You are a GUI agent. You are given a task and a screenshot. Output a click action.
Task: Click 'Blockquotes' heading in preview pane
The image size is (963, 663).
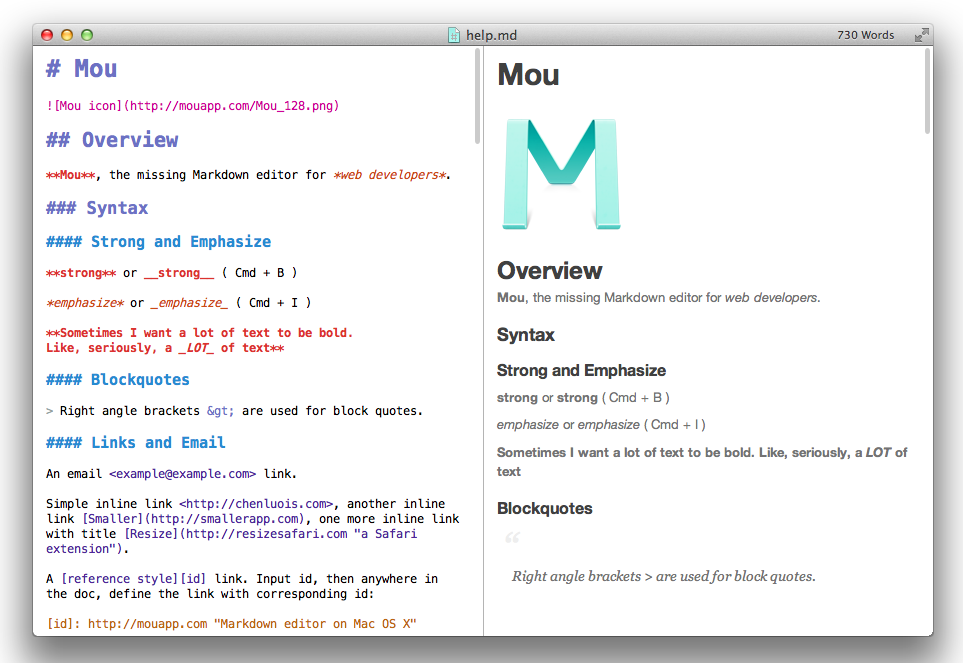coord(545,508)
